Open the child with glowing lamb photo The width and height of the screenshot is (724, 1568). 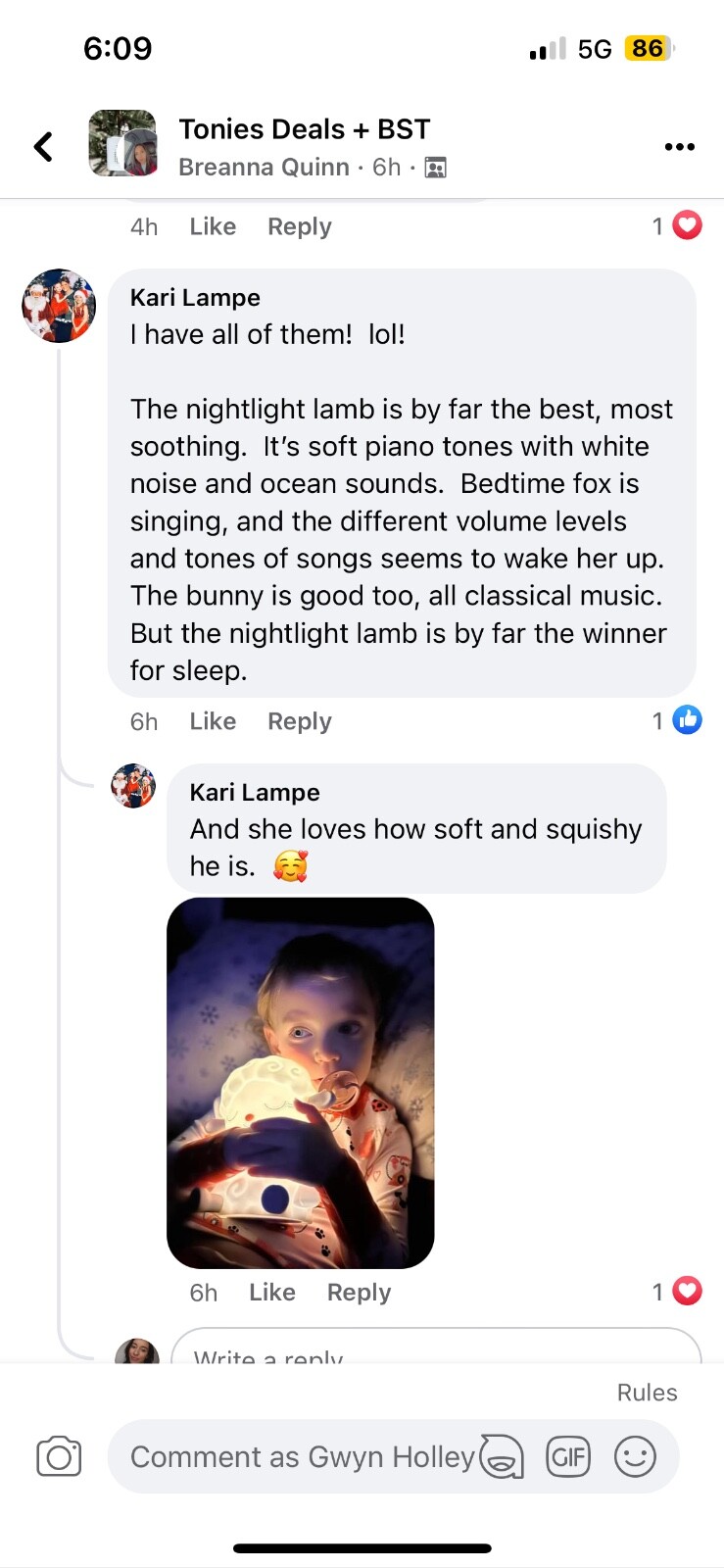pos(301,1083)
